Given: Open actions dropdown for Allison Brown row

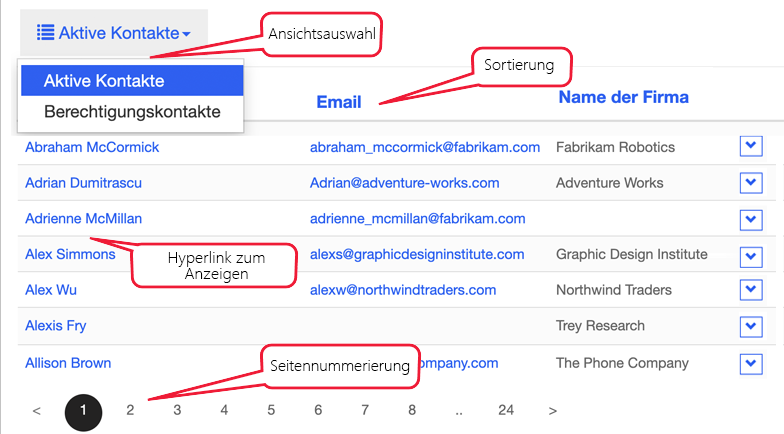Looking at the screenshot, I should click(x=751, y=362).
